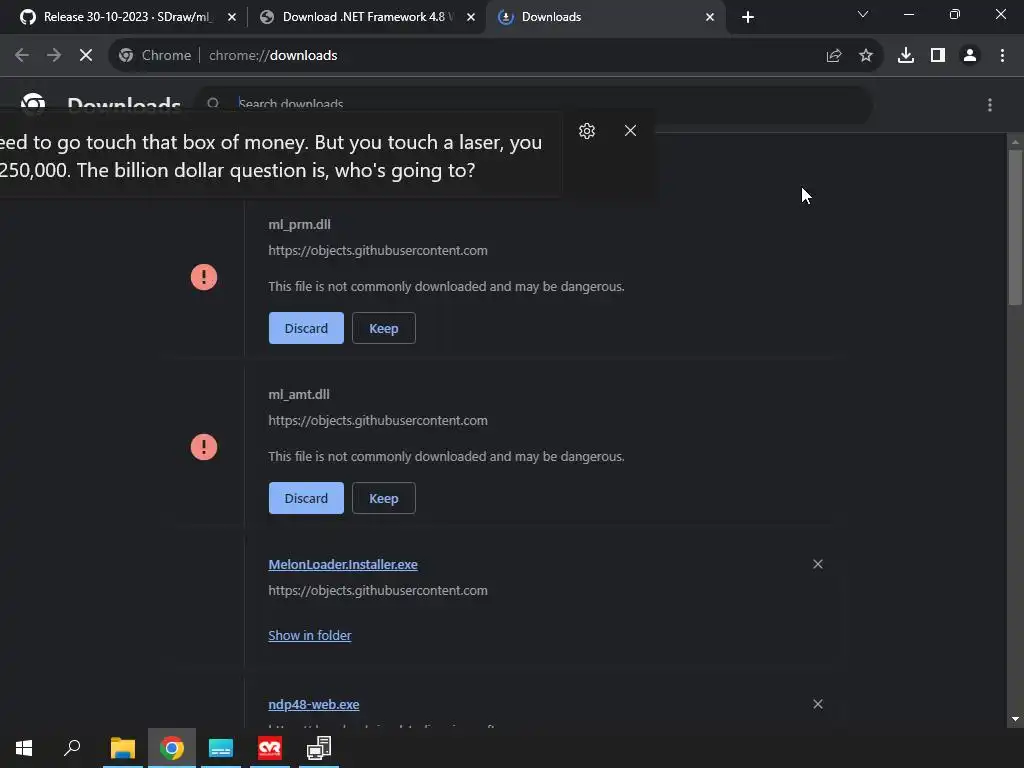Click the page scrollbar thumb
Image resolution: width=1024 pixels, height=768 pixels.
(x=1015, y=227)
